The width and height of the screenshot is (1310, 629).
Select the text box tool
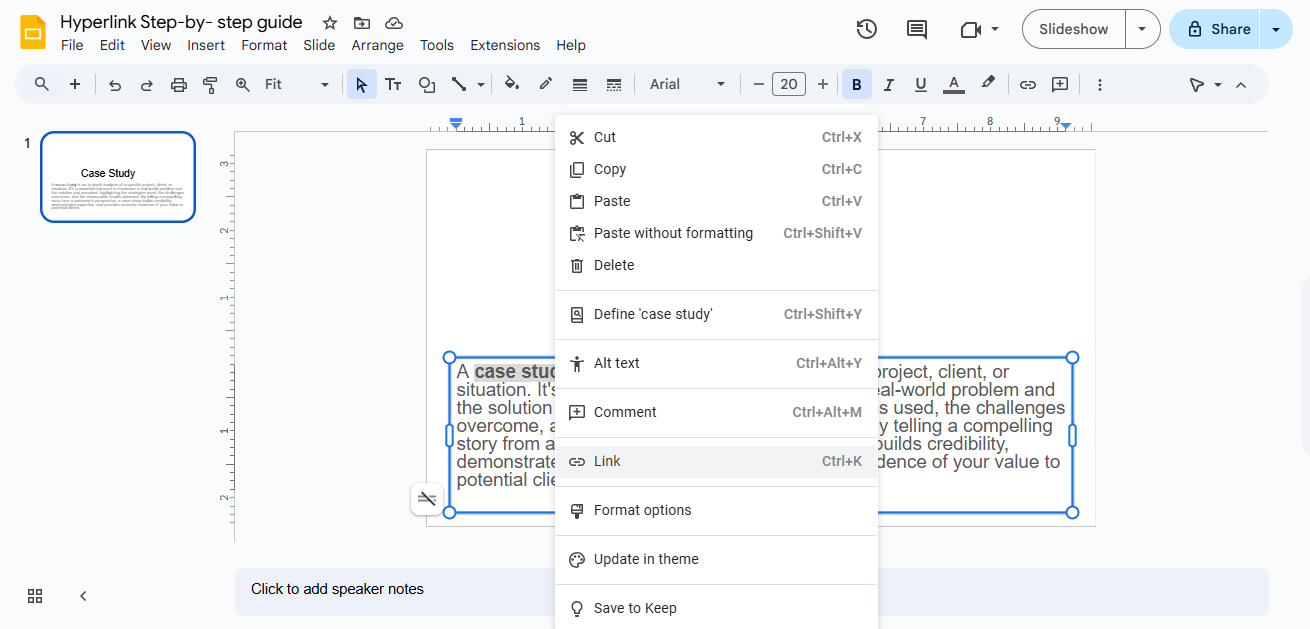pyautogui.click(x=394, y=85)
